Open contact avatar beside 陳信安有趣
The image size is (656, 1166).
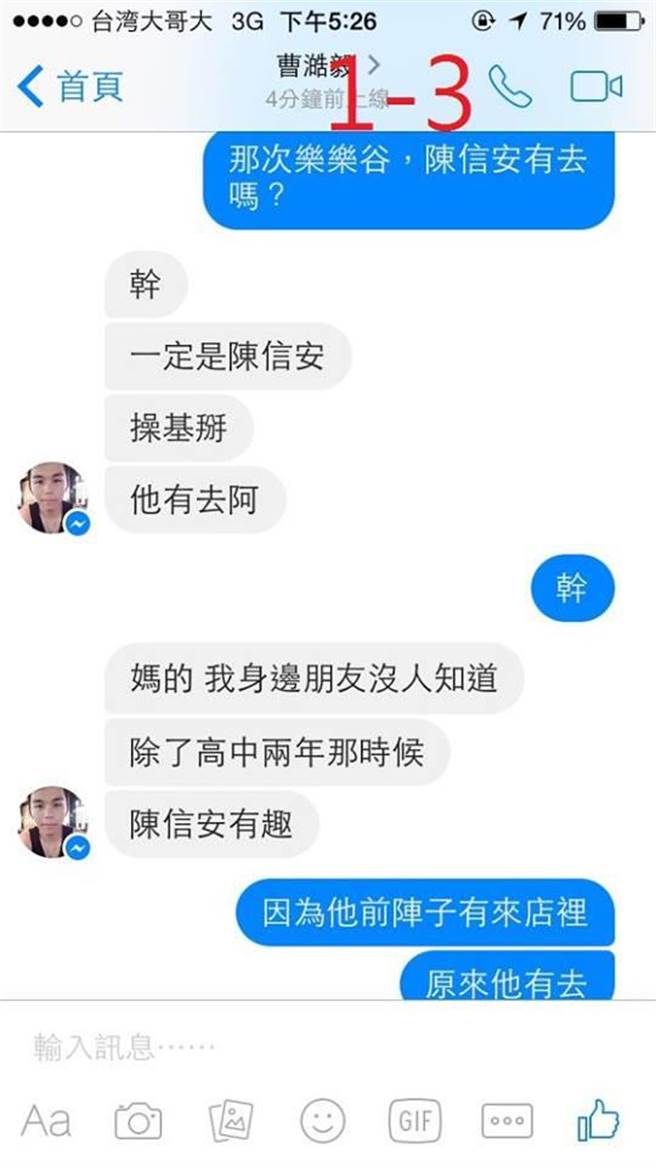pos(53,822)
